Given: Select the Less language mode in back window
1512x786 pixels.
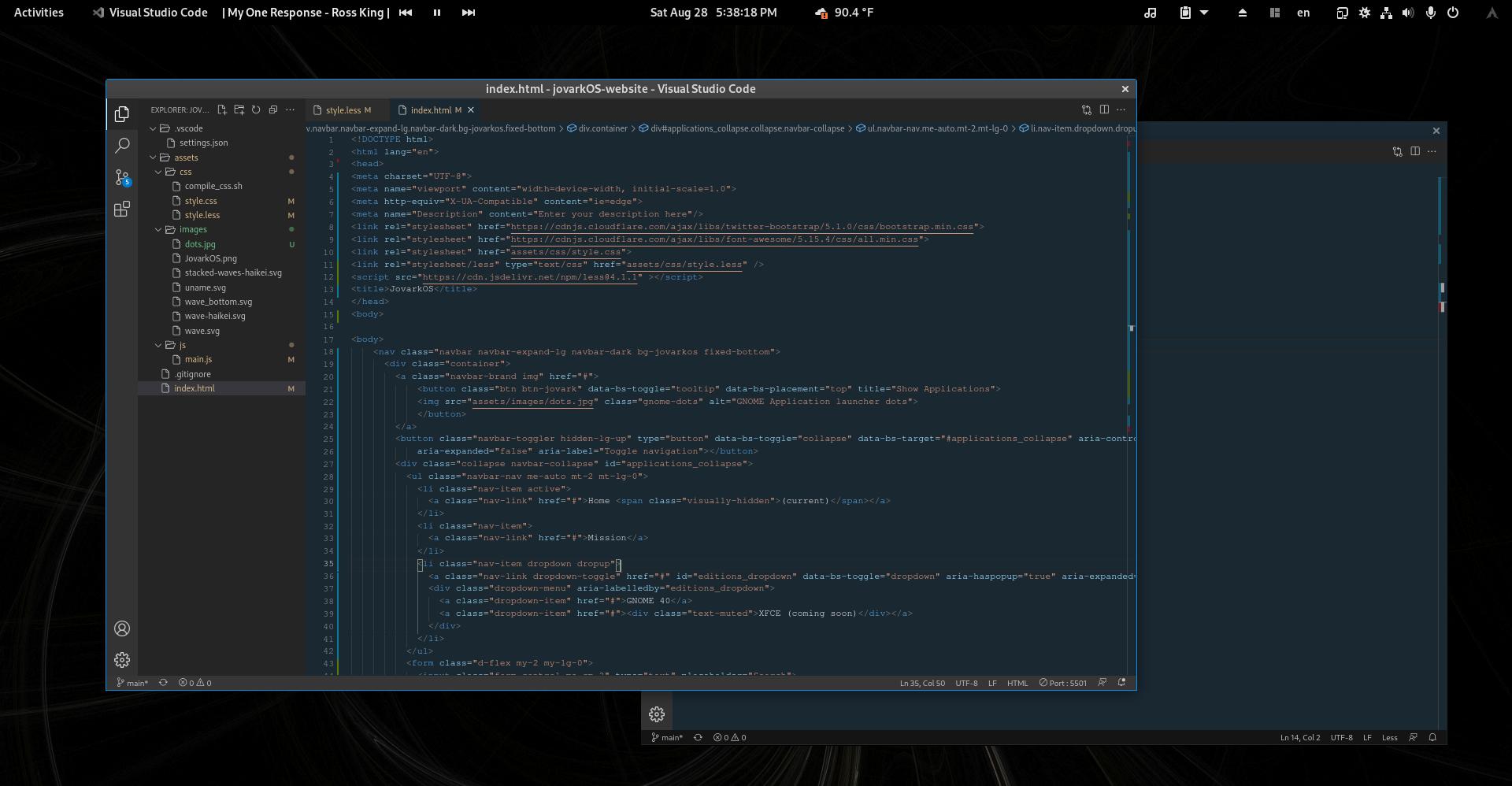Looking at the screenshot, I should click(1389, 738).
